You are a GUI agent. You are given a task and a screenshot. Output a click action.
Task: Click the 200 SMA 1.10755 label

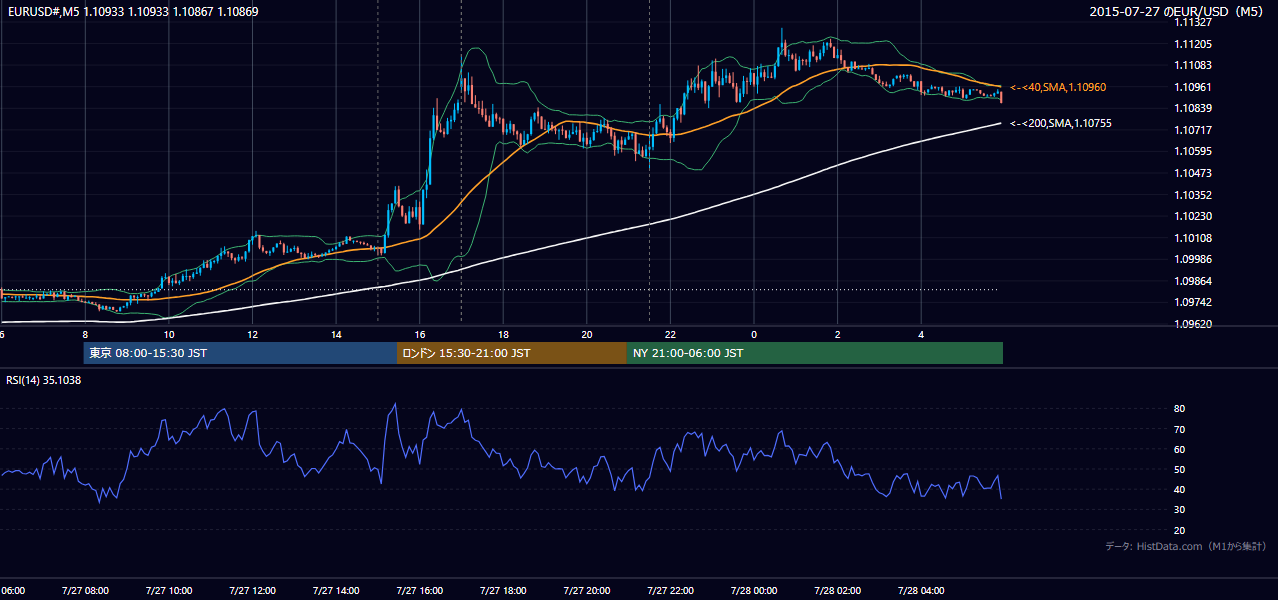coord(1061,124)
